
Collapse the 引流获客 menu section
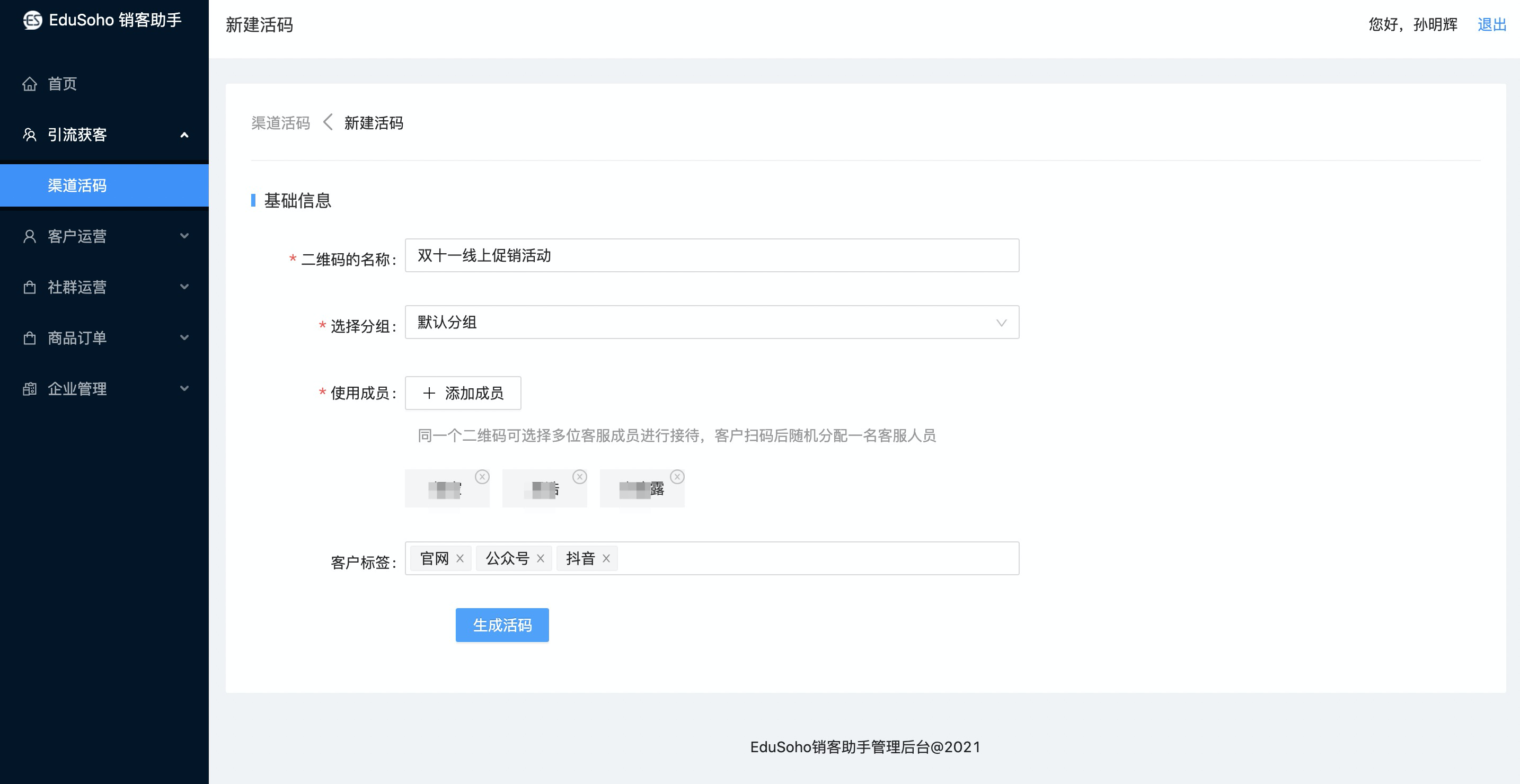[184, 135]
